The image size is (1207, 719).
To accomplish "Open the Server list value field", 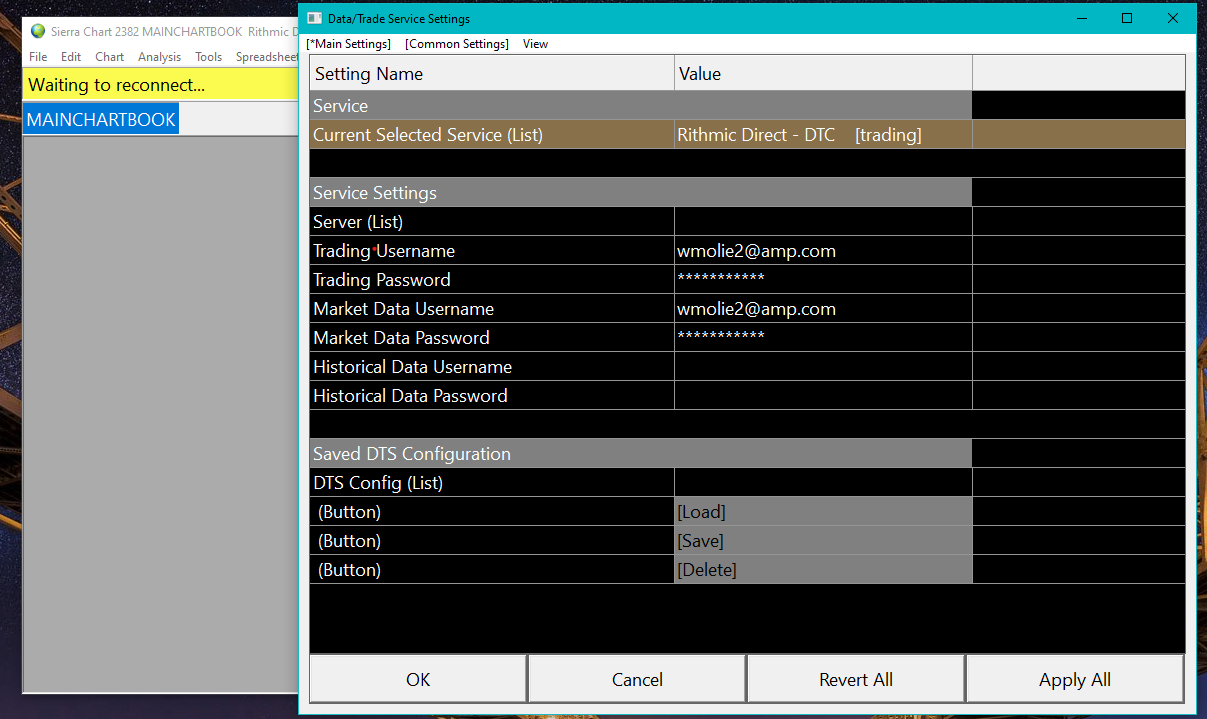I will [x=822, y=222].
